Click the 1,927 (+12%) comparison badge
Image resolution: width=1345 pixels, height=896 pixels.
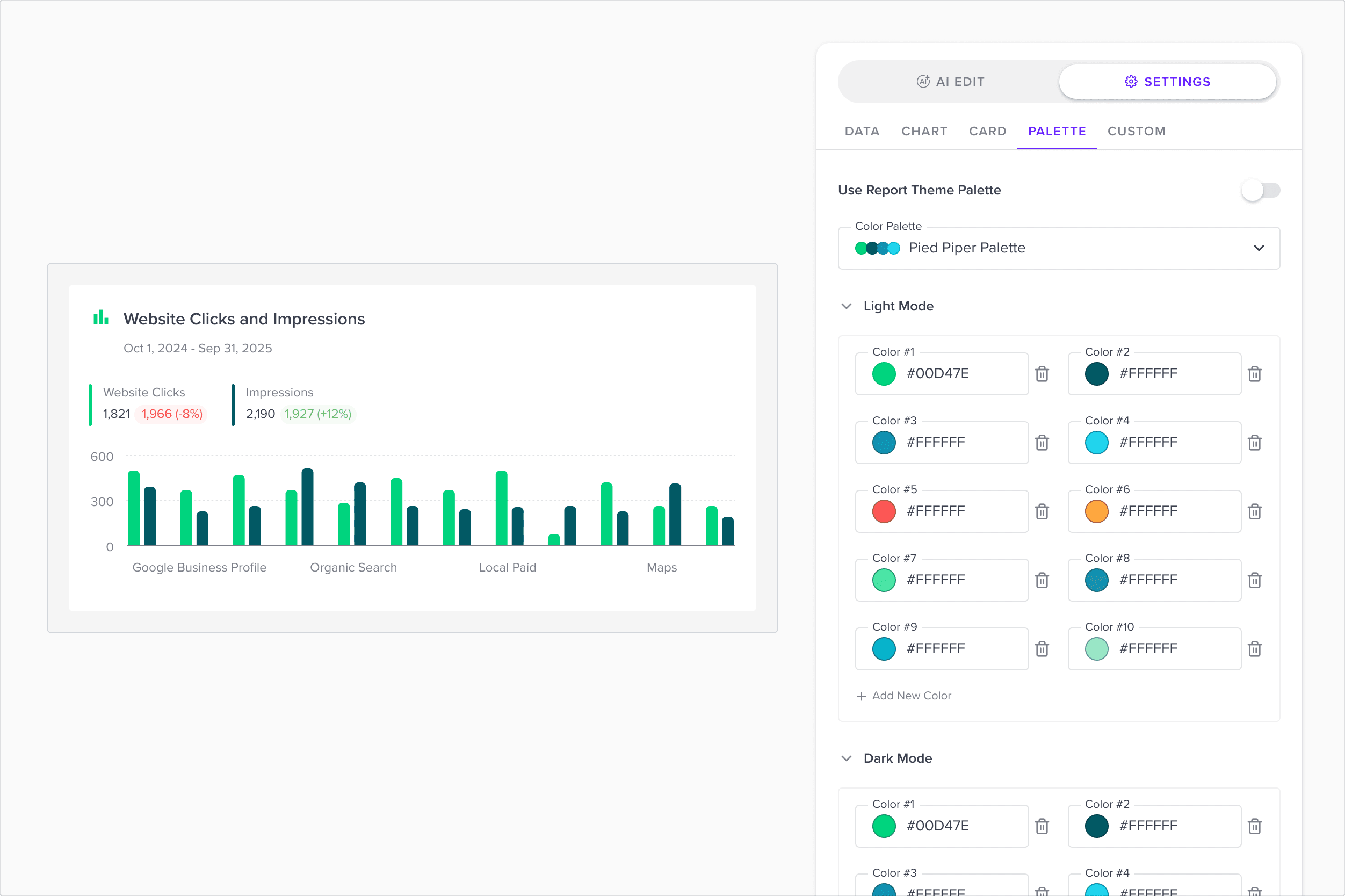pos(317,414)
